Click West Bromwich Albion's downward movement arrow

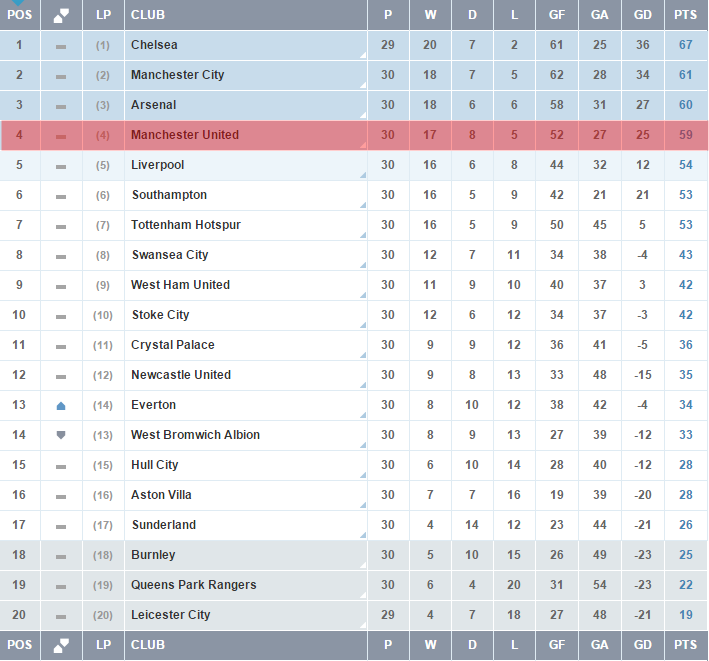(x=61, y=435)
